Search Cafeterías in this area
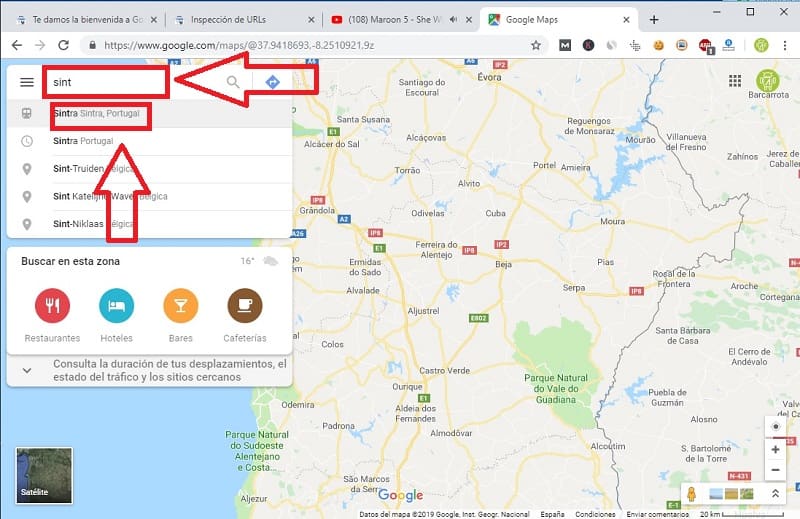This screenshot has width=800, height=519. (x=245, y=306)
